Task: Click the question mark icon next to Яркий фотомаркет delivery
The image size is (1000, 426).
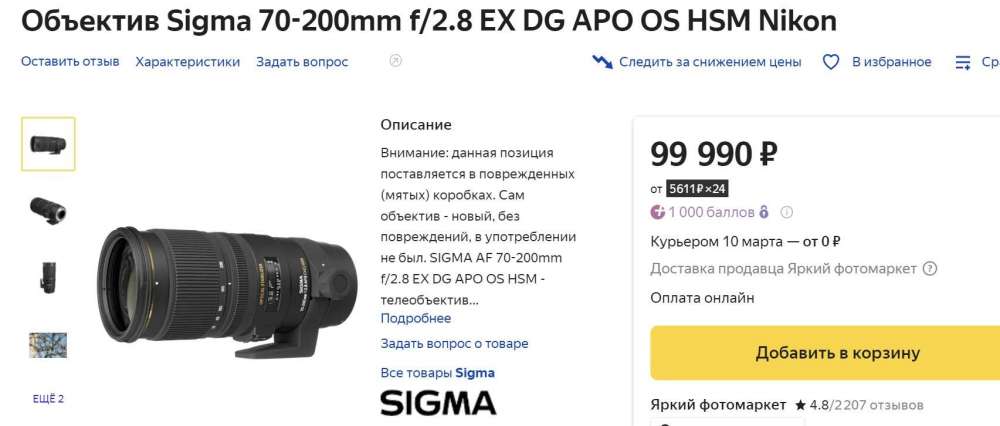Action: pos(930,268)
